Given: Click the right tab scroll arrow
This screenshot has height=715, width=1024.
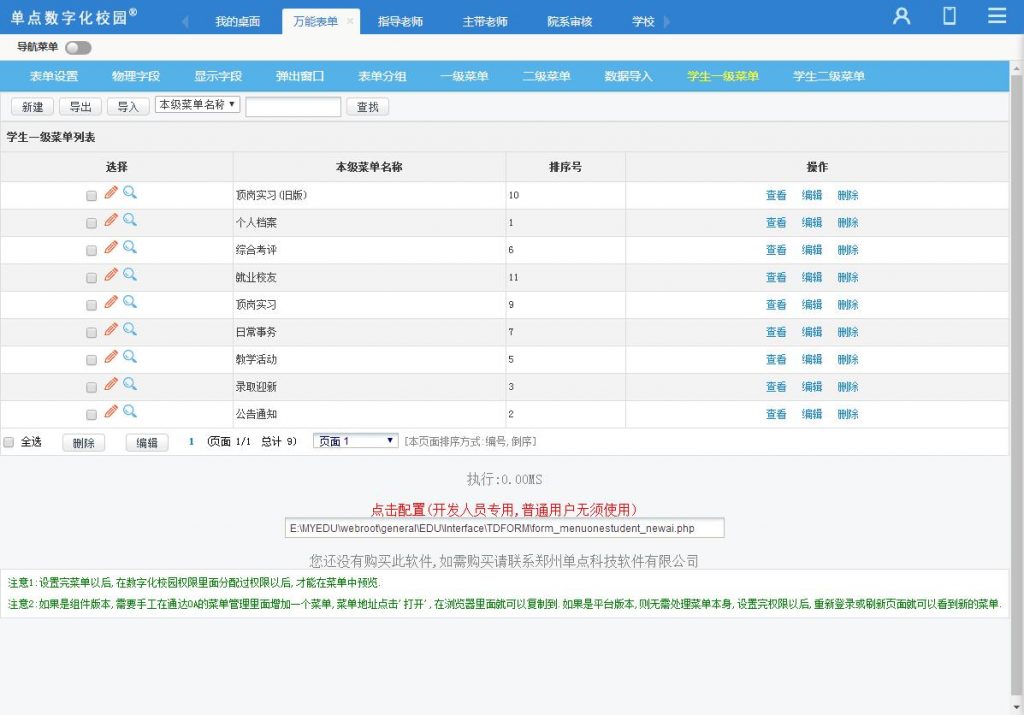Looking at the screenshot, I should point(667,22).
